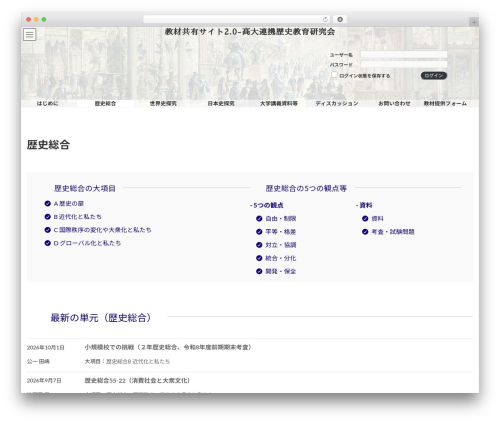Screen dimensions: 500x423
Task: Click checkmark icon beside 開発・保全
Action: 259,271
